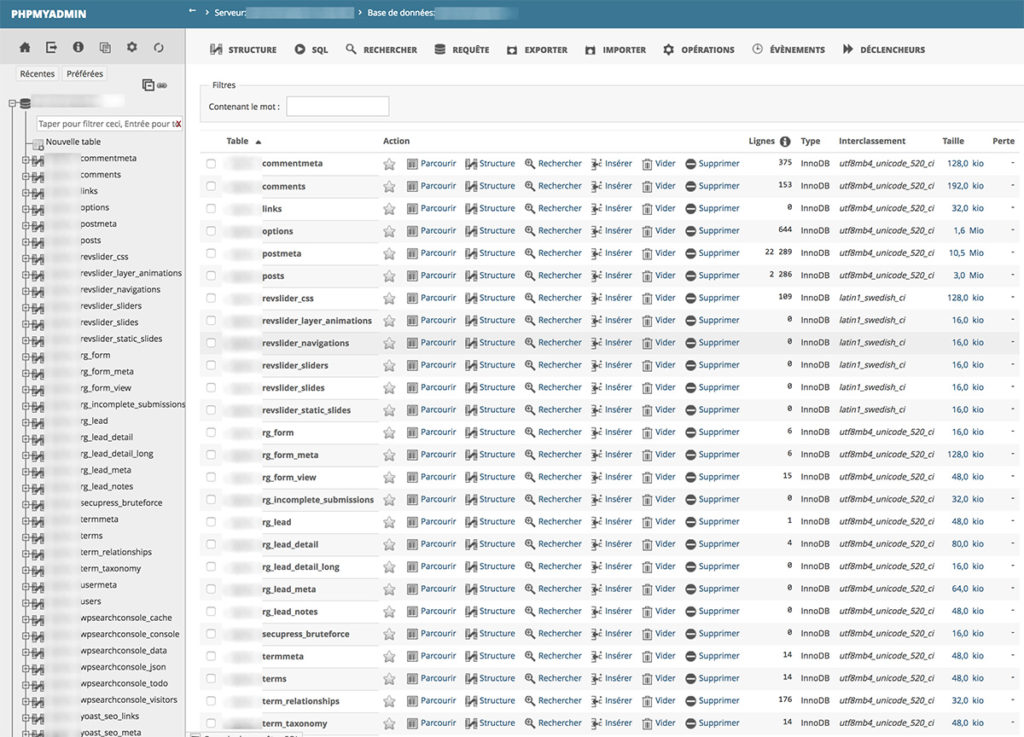This screenshot has height=737, width=1024.
Task: Select the revslider_navigations checkbox
Action: 211,343
